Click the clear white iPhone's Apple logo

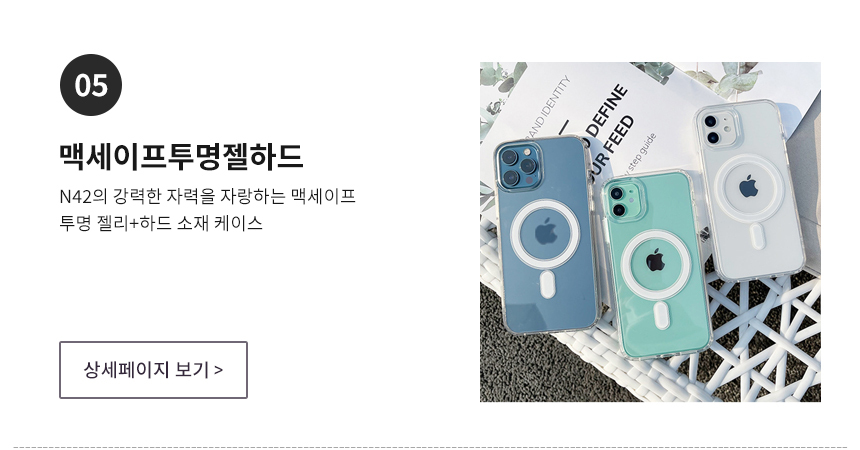(x=748, y=187)
